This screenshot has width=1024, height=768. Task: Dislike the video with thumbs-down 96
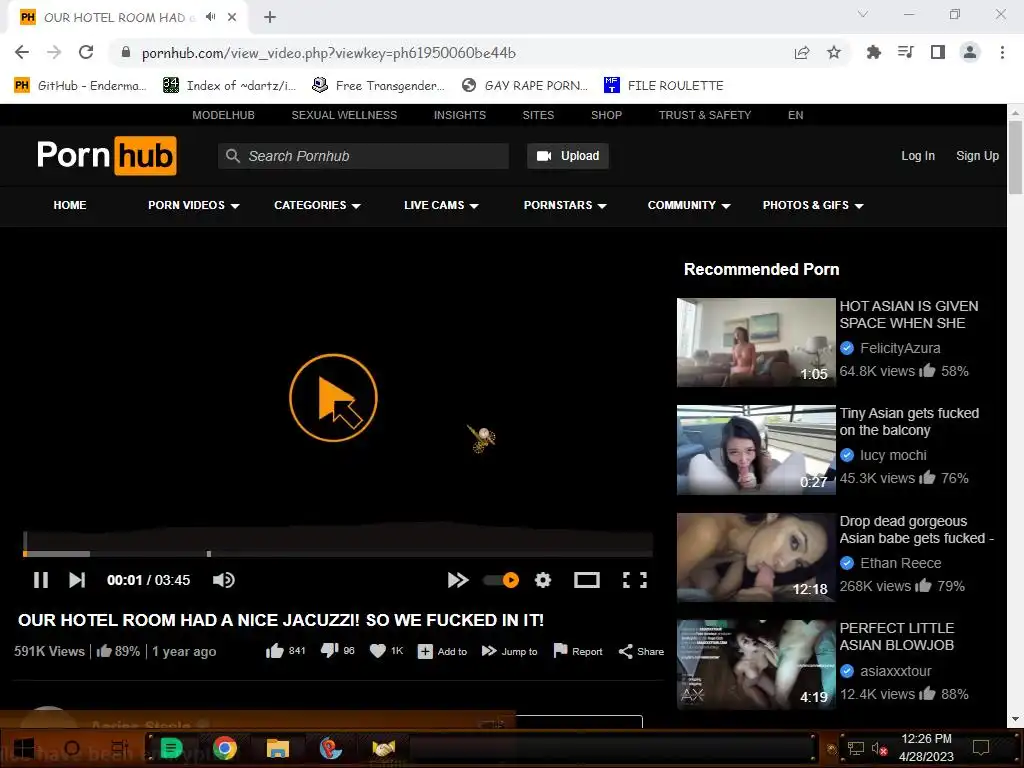point(338,651)
